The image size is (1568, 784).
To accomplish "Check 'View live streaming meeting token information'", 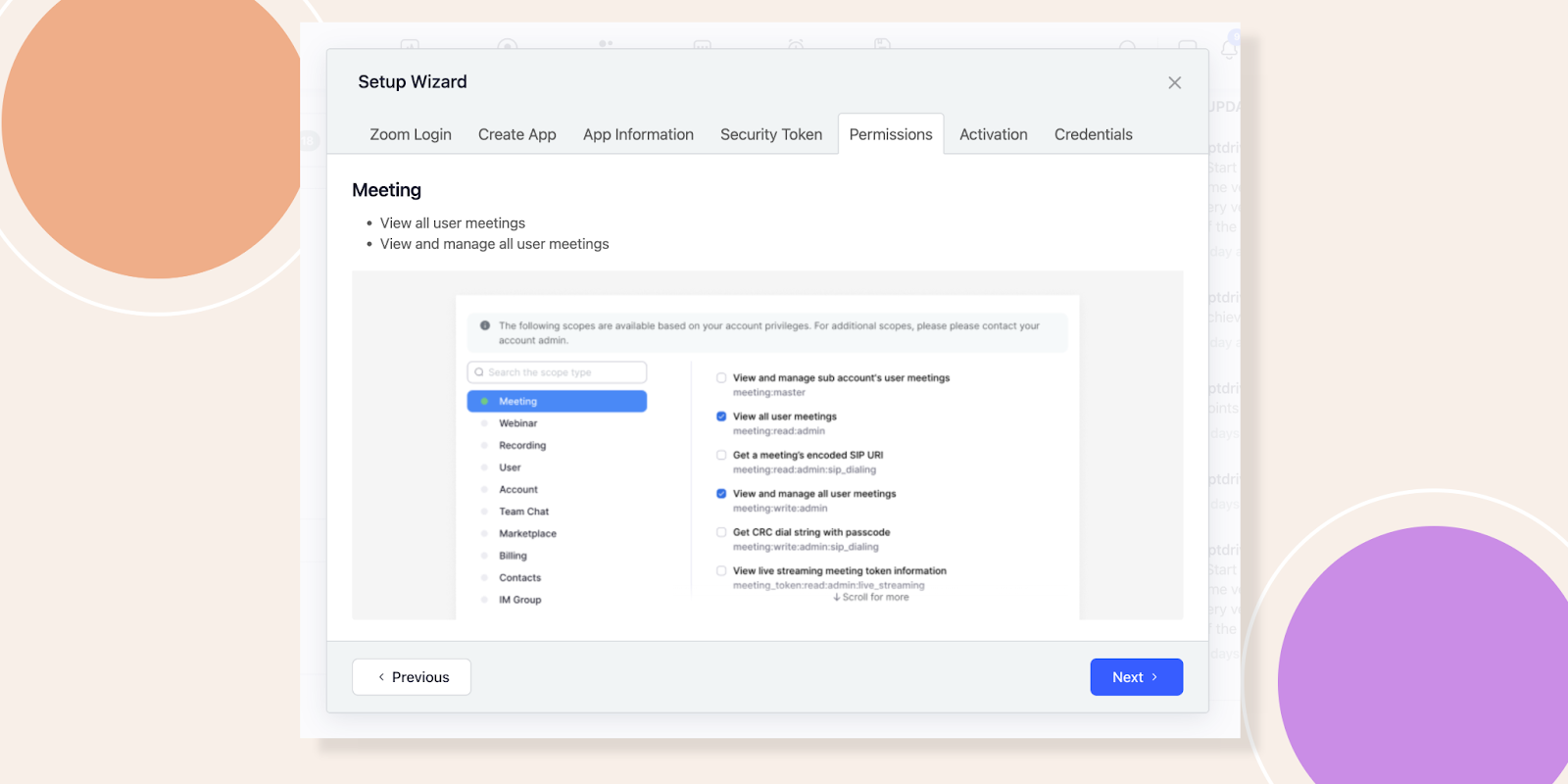I will pos(721,570).
